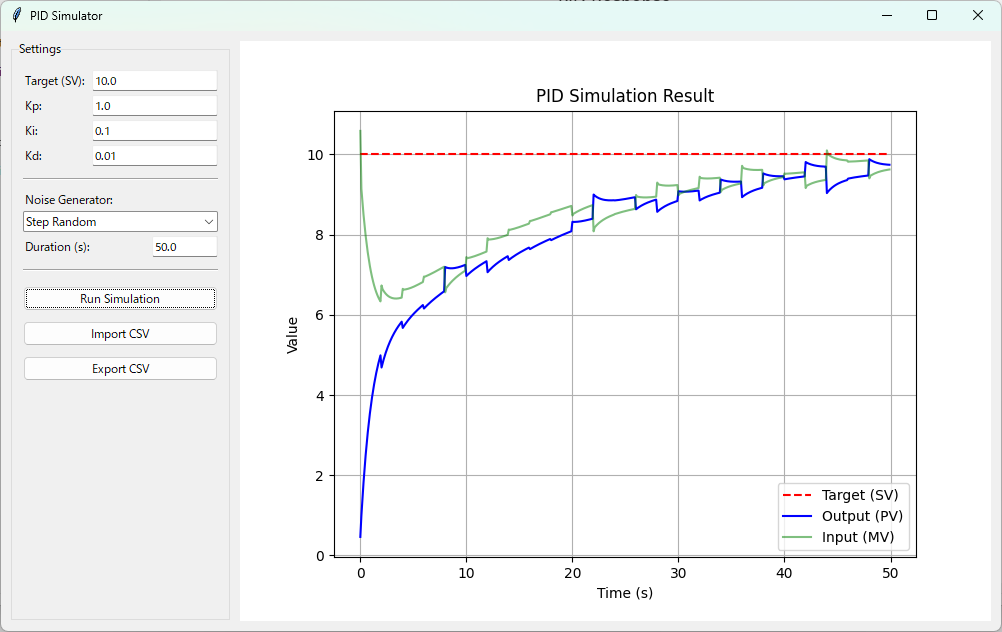
Task: Click the Value y-axis label
Action: tap(293, 335)
